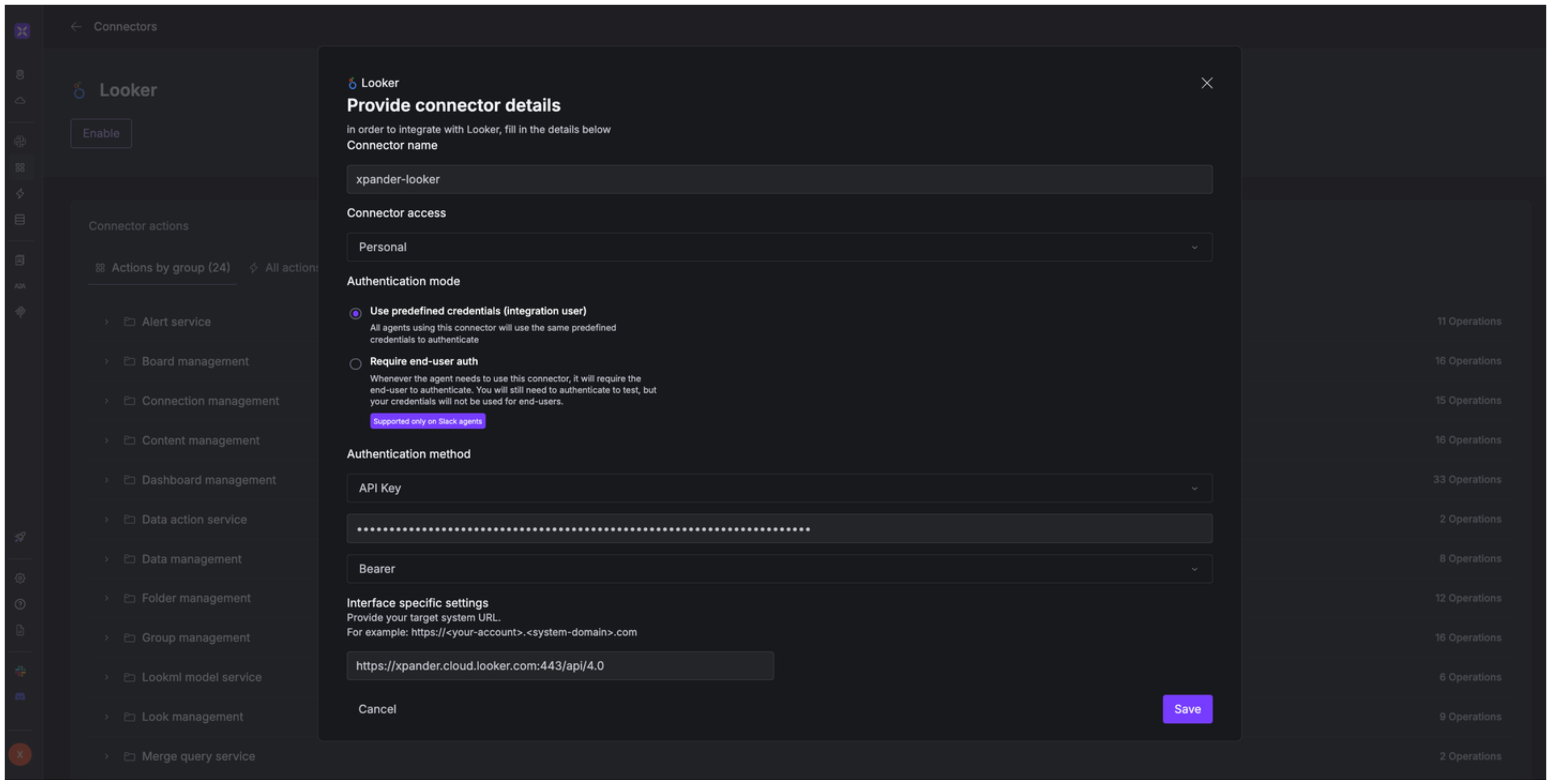This screenshot has width=1551, height=784.
Task: Click the Looker API URL field
Action: tap(560, 665)
